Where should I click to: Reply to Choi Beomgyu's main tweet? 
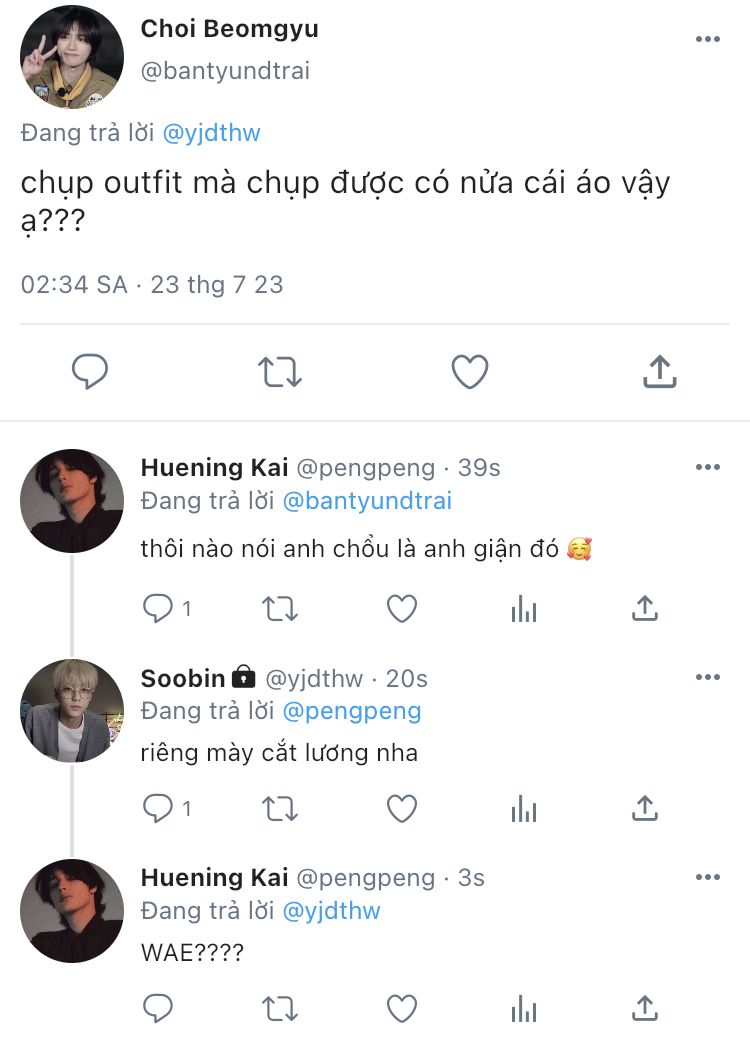(x=90, y=372)
